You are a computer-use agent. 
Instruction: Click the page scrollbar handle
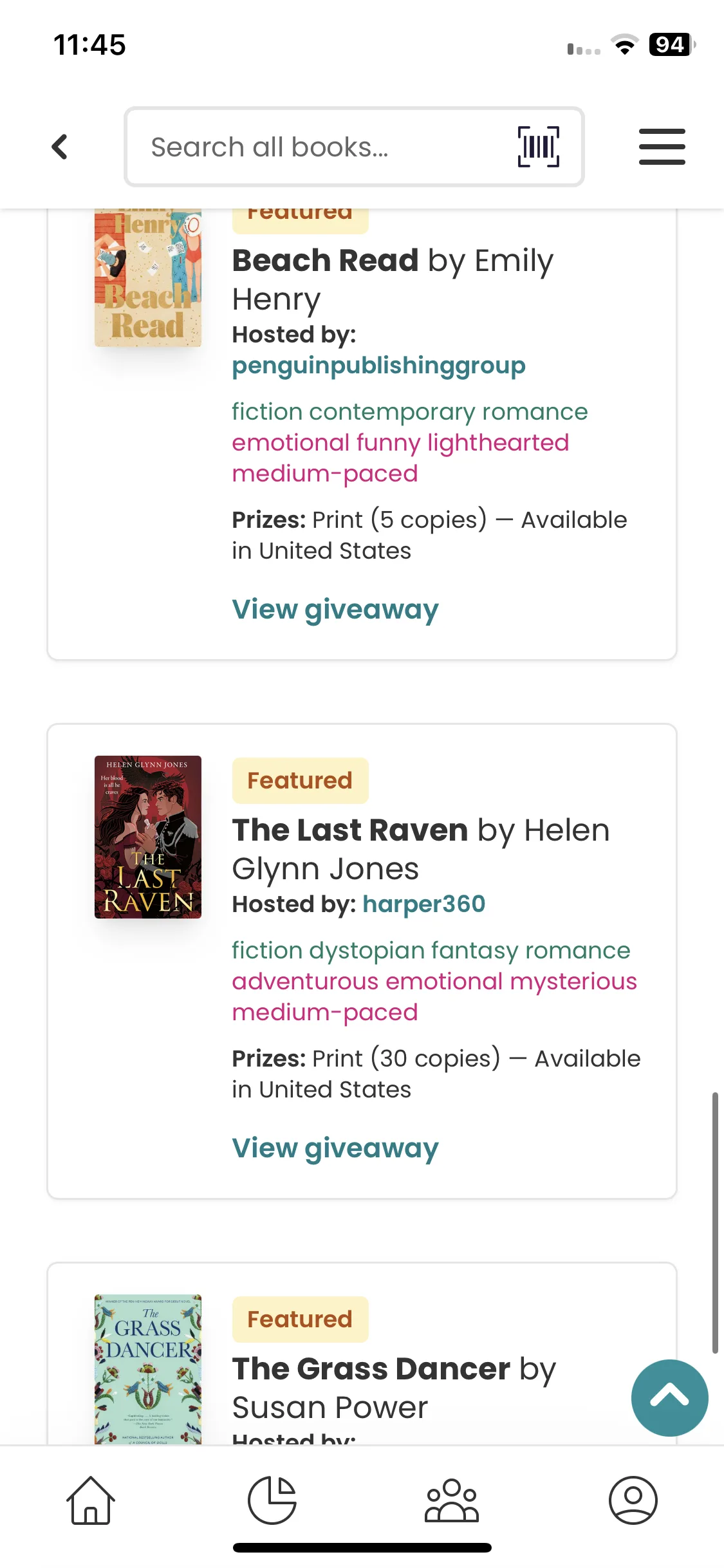pyautogui.click(x=715, y=1222)
